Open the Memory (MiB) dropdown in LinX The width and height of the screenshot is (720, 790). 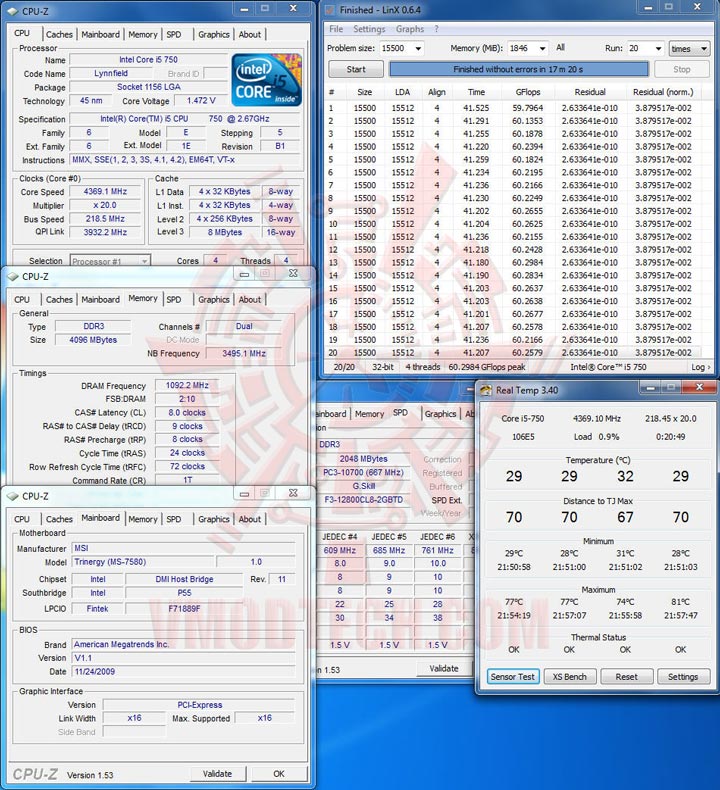(x=542, y=48)
